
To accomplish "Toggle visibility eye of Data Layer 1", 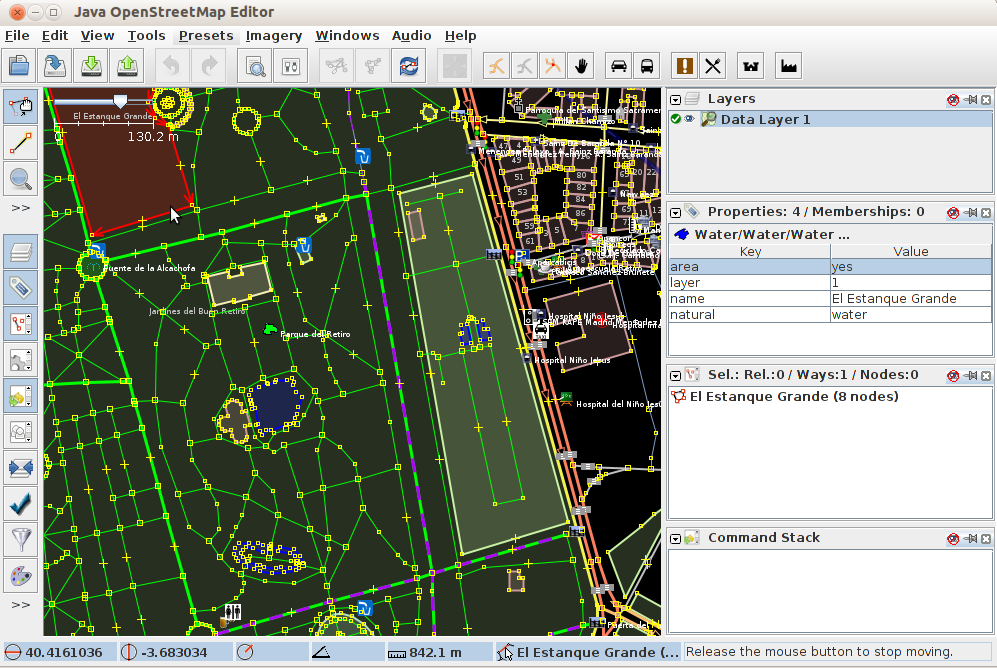I will pyautogui.click(x=689, y=119).
